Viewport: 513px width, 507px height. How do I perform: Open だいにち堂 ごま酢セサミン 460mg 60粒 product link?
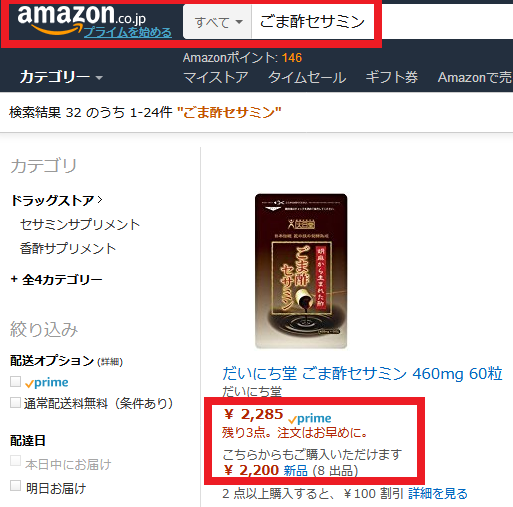[362, 373]
